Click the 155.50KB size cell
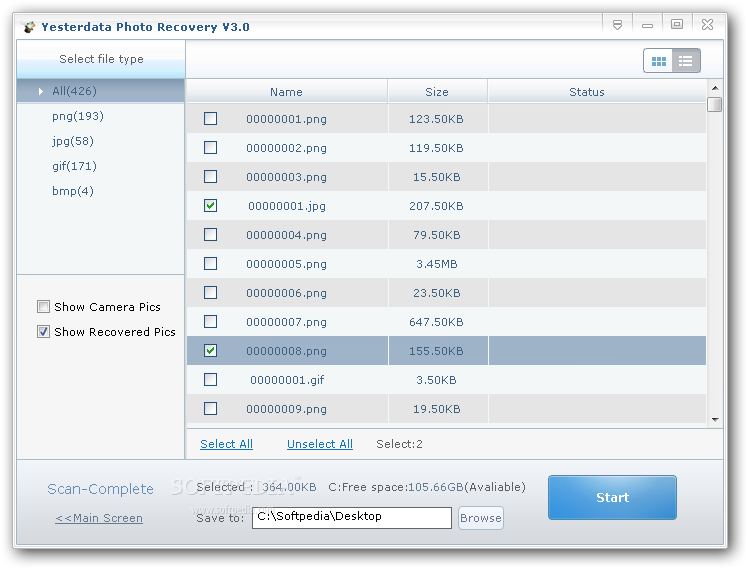 pos(436,351)
